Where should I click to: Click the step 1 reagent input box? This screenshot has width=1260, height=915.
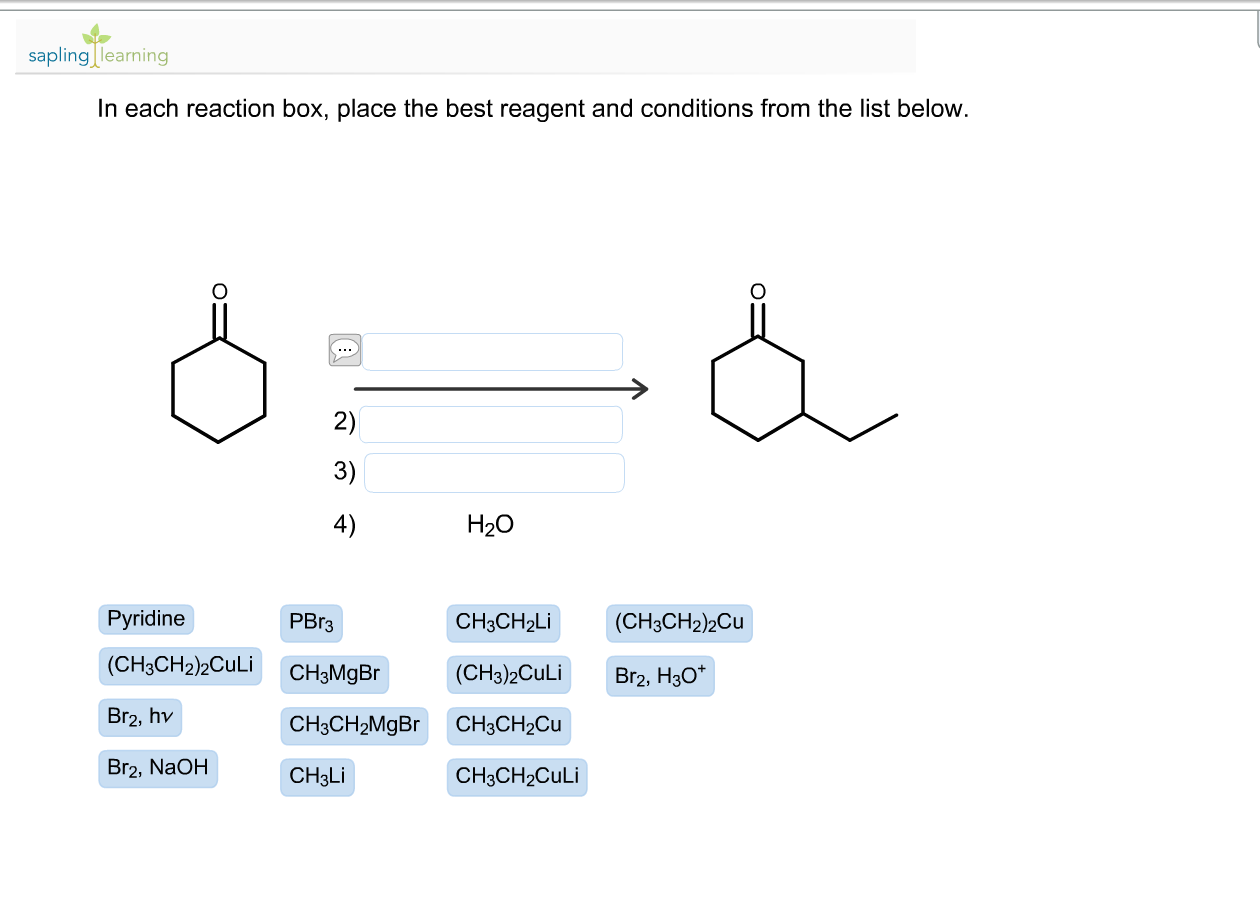point(492,351)
